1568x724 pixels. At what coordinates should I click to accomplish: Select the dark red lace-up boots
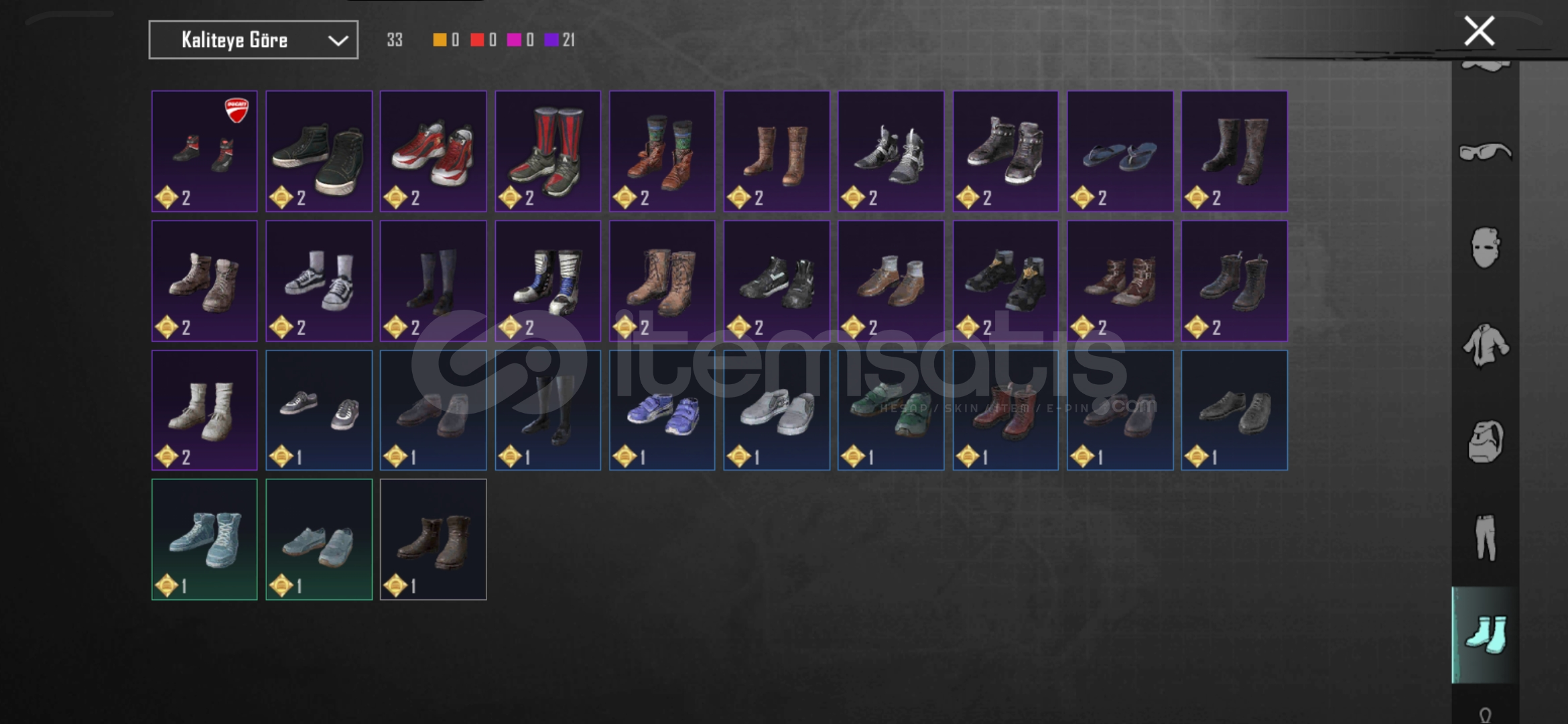(x=1005, y=410)
